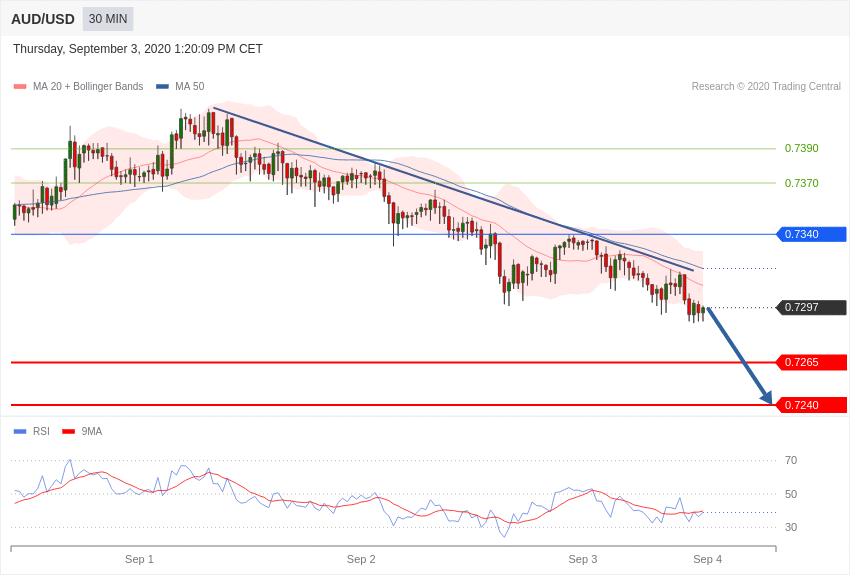The height and width of the screenshot is (576, 850).
Task: Click the MA 20 + Bollinger Bands label
Action: [x=88, y=86]
